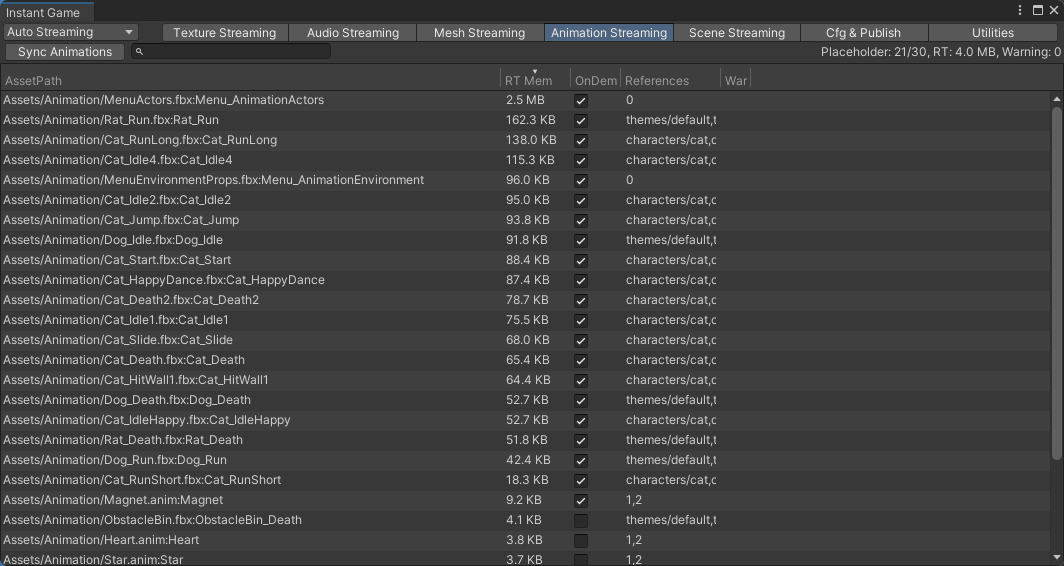1064x566 pixels.
Task: Sort list by AssetPath column
Action: (x=250, y=80)
